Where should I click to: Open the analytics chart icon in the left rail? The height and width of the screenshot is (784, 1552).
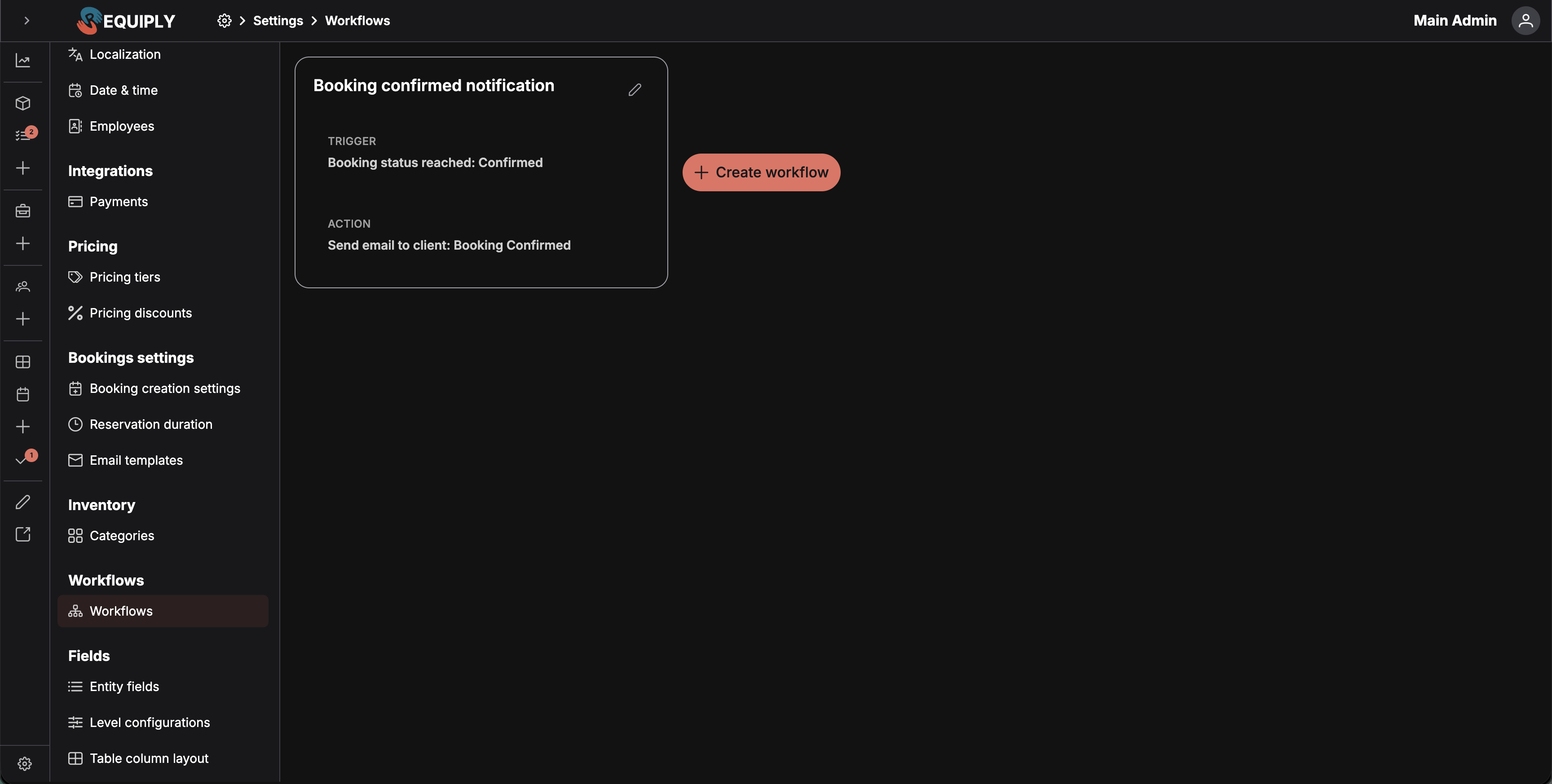[23, 60]
